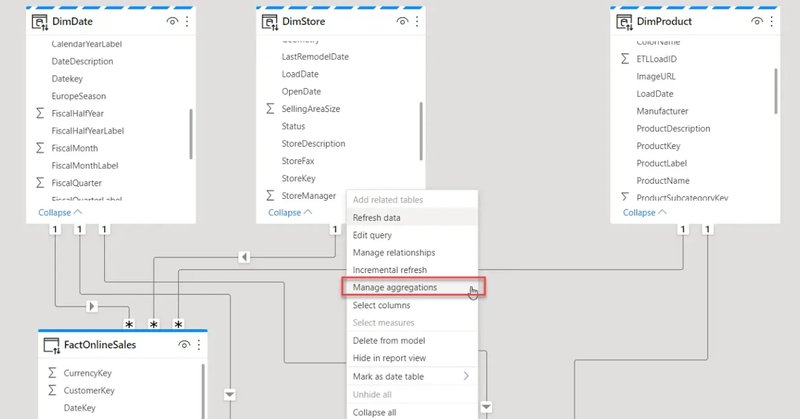Click the DimStore table icon
Viewport: 800px width, 419px height.
[x=269, y=22]
